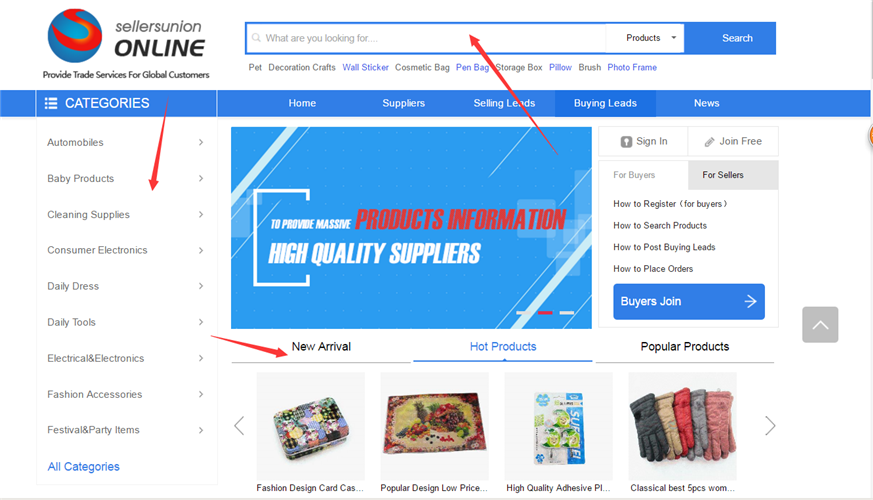The height and width of the screenshot is (500, 873).
Task: Open the gloves product thumbnail
Action: (683, 426)
